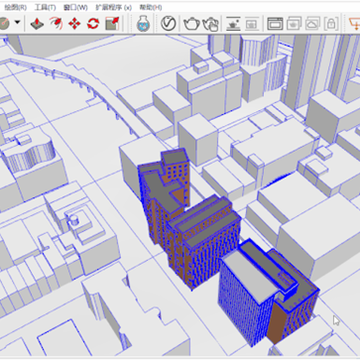Select the Follow Me tool

click(x=56, y=24)
